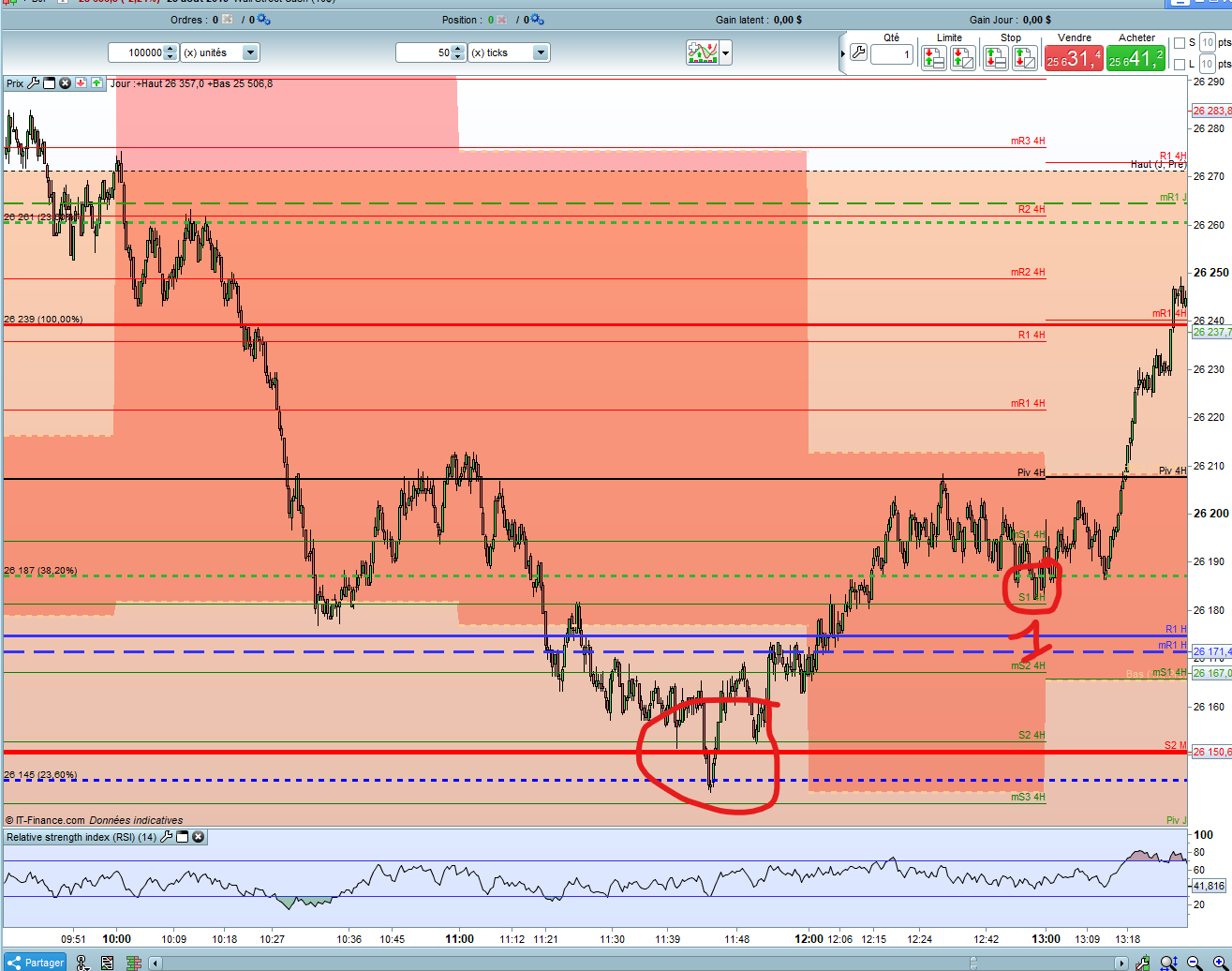Close the Prix price panel
Viewport: 1232px width, 971px height.
tap(66, 83)
